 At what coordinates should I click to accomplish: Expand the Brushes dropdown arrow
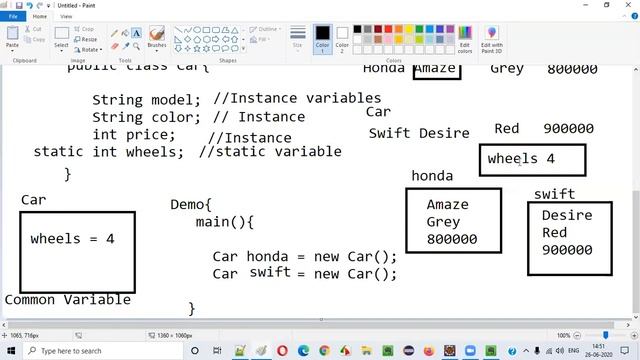pyautogui.click(x=157, y=51)
